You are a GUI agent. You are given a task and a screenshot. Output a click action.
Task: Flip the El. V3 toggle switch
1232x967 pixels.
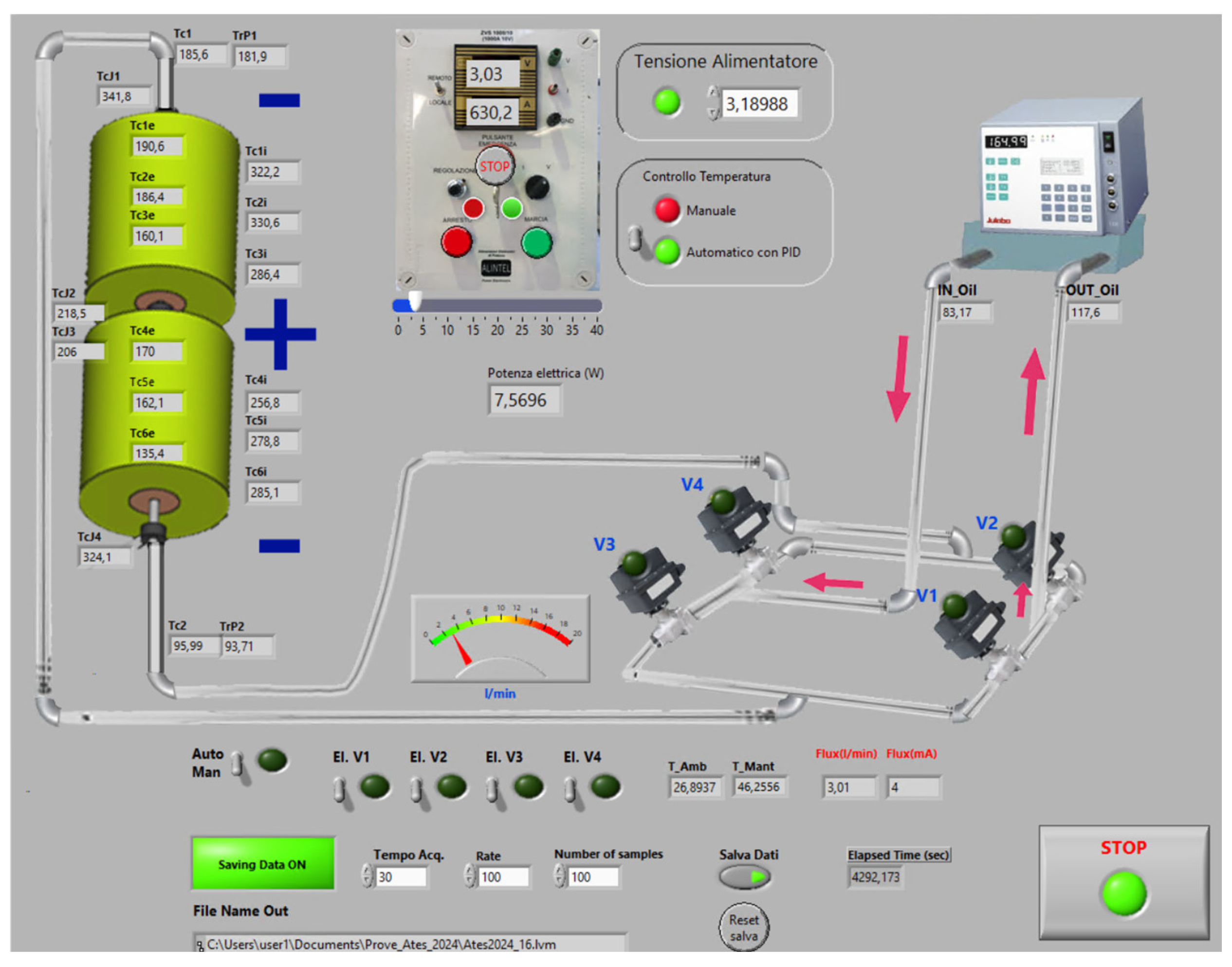coord(492,790)
